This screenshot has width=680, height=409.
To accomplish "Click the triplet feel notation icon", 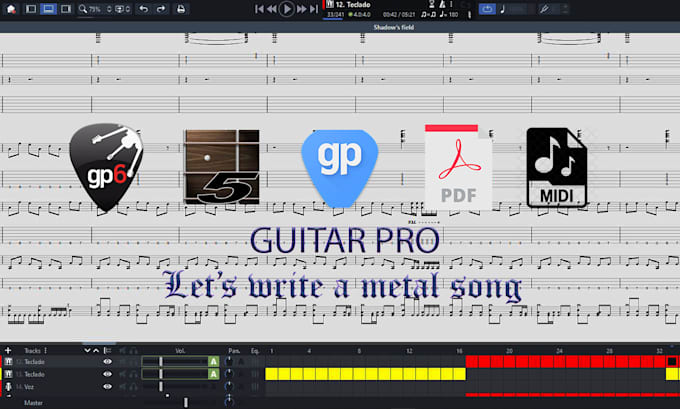I will pyautogui.click(x=428, y=15).
